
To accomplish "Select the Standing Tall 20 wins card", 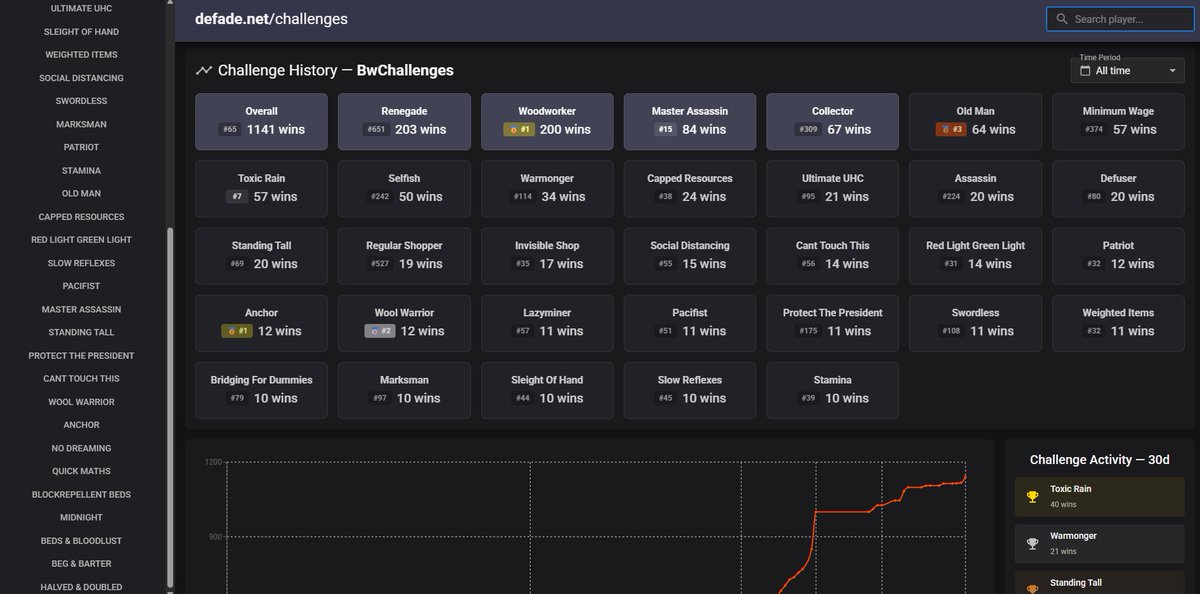I will point(261,255).
